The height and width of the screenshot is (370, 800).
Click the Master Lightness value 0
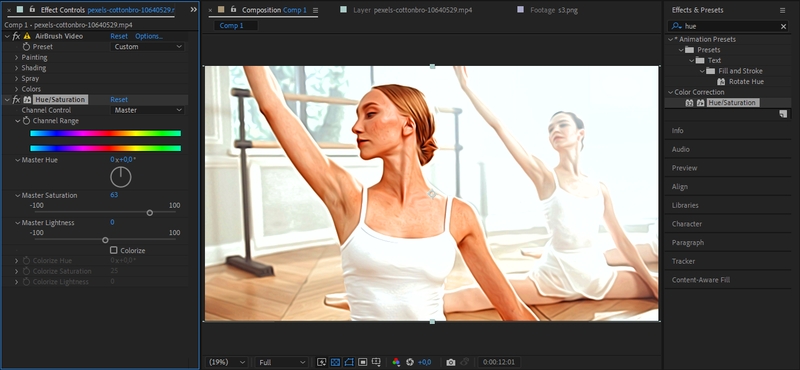coord(112,223)
